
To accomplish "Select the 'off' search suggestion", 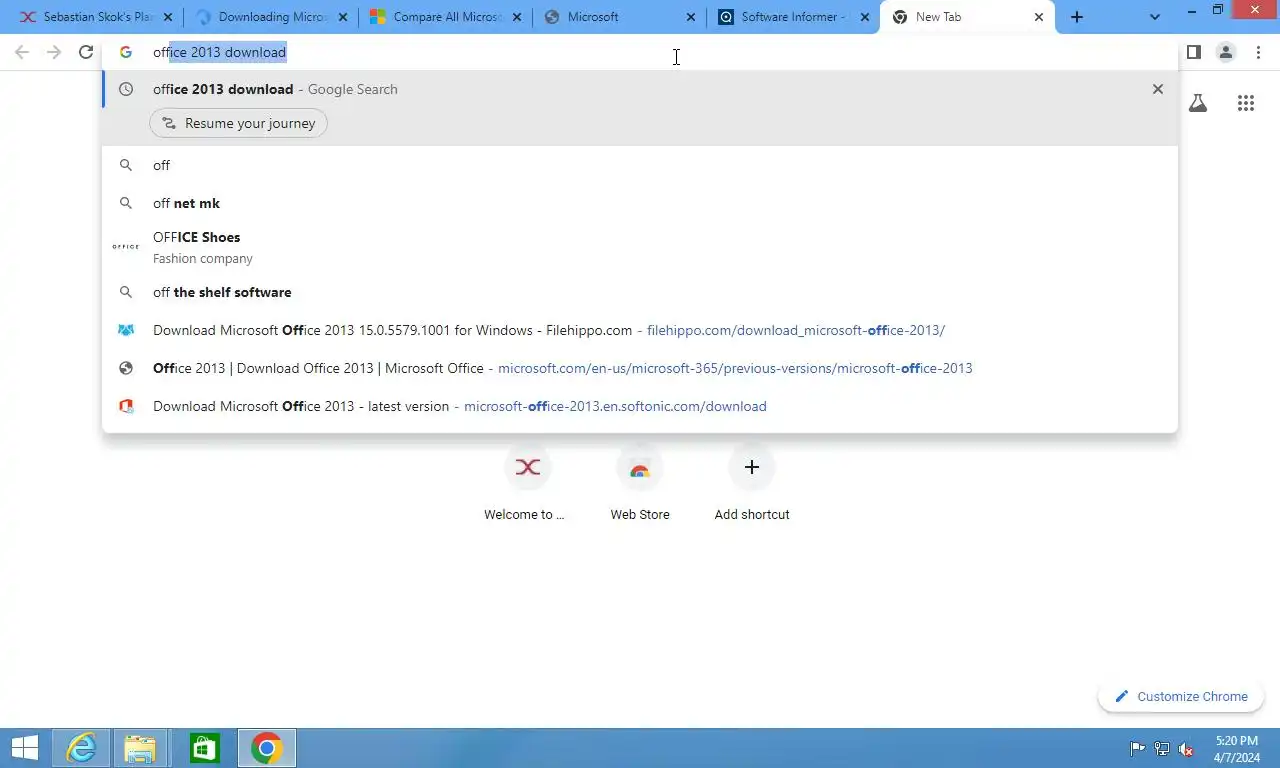I will 640,165.
